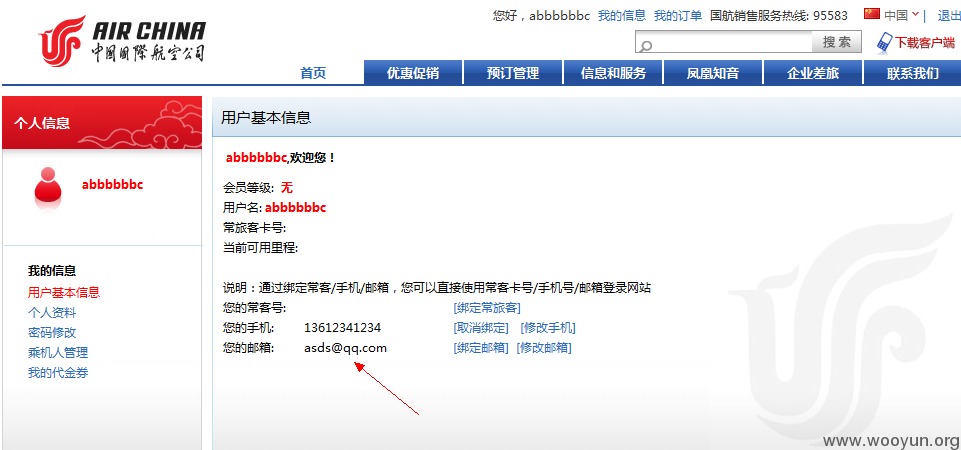Click the Air China phoenix logo
Viewport: 961px width, 450px height.
click(61, 41)
